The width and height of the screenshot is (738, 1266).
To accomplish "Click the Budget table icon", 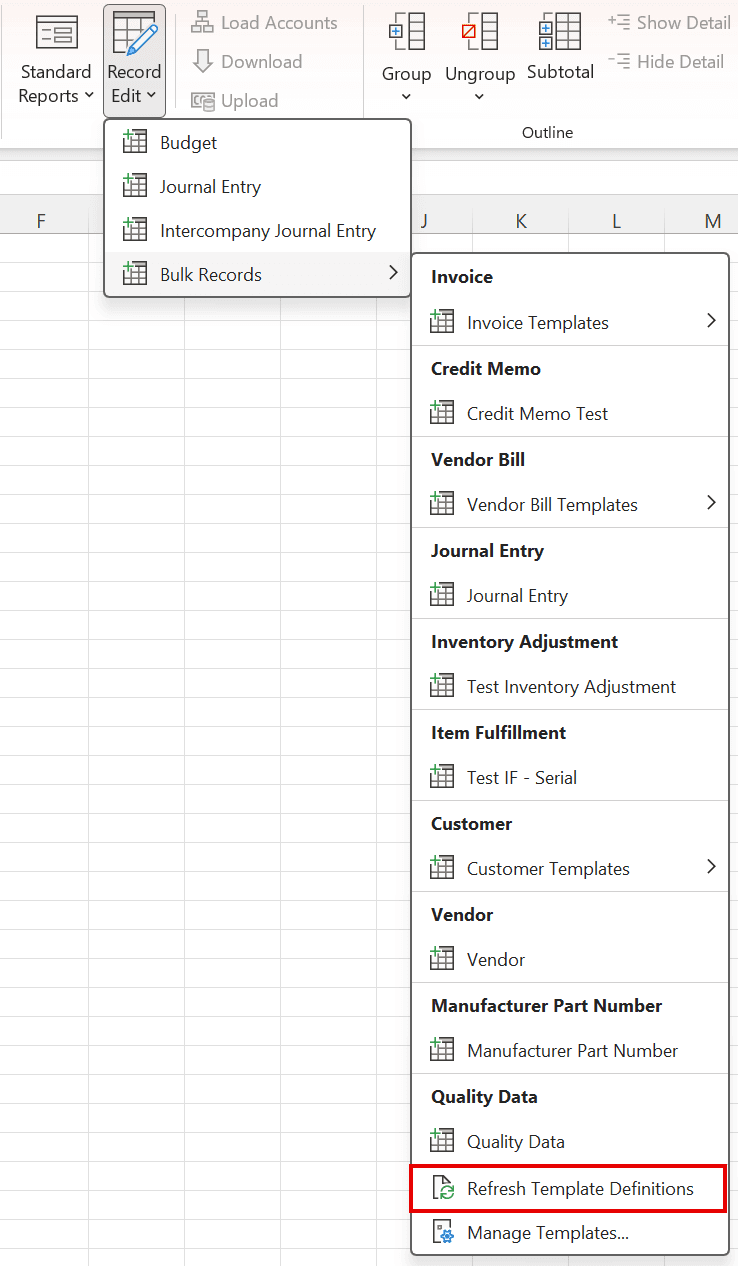I will [134, 142].
